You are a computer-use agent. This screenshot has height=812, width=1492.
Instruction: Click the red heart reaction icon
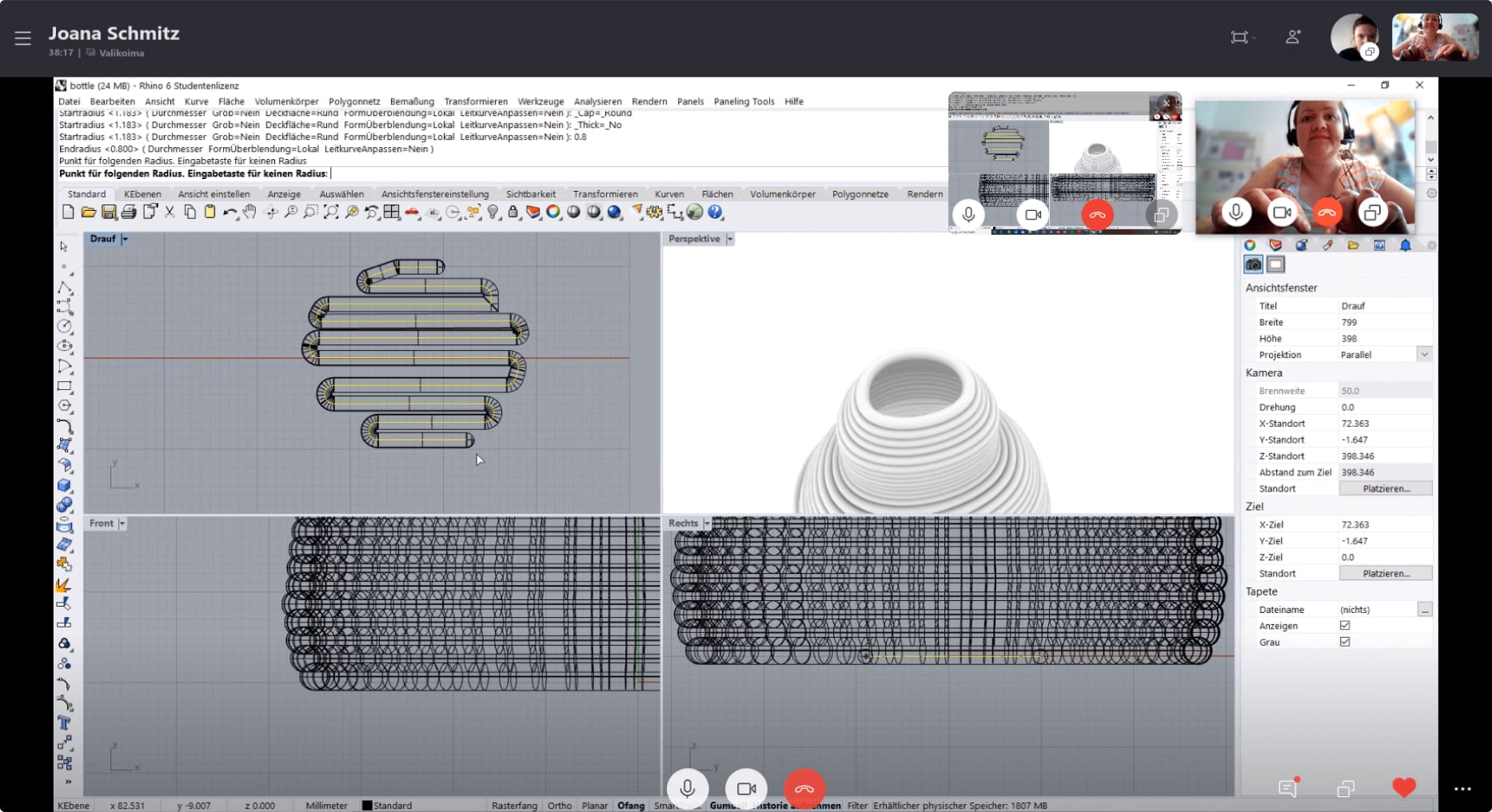point(1403,788)
